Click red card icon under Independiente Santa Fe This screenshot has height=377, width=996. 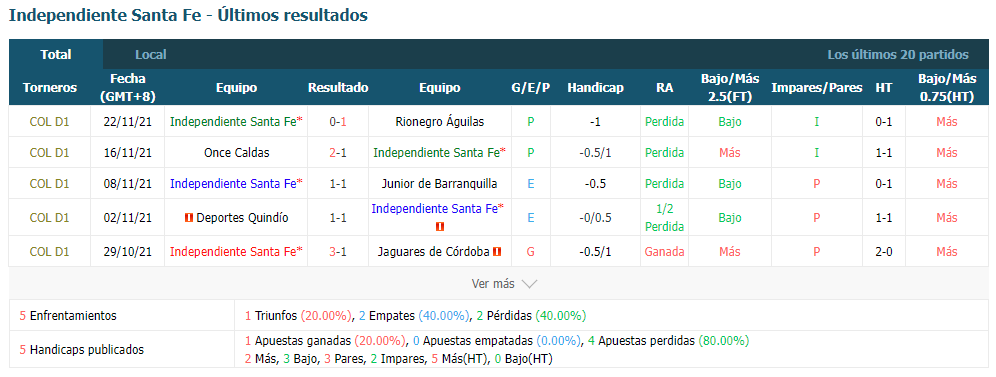point(440,227)
